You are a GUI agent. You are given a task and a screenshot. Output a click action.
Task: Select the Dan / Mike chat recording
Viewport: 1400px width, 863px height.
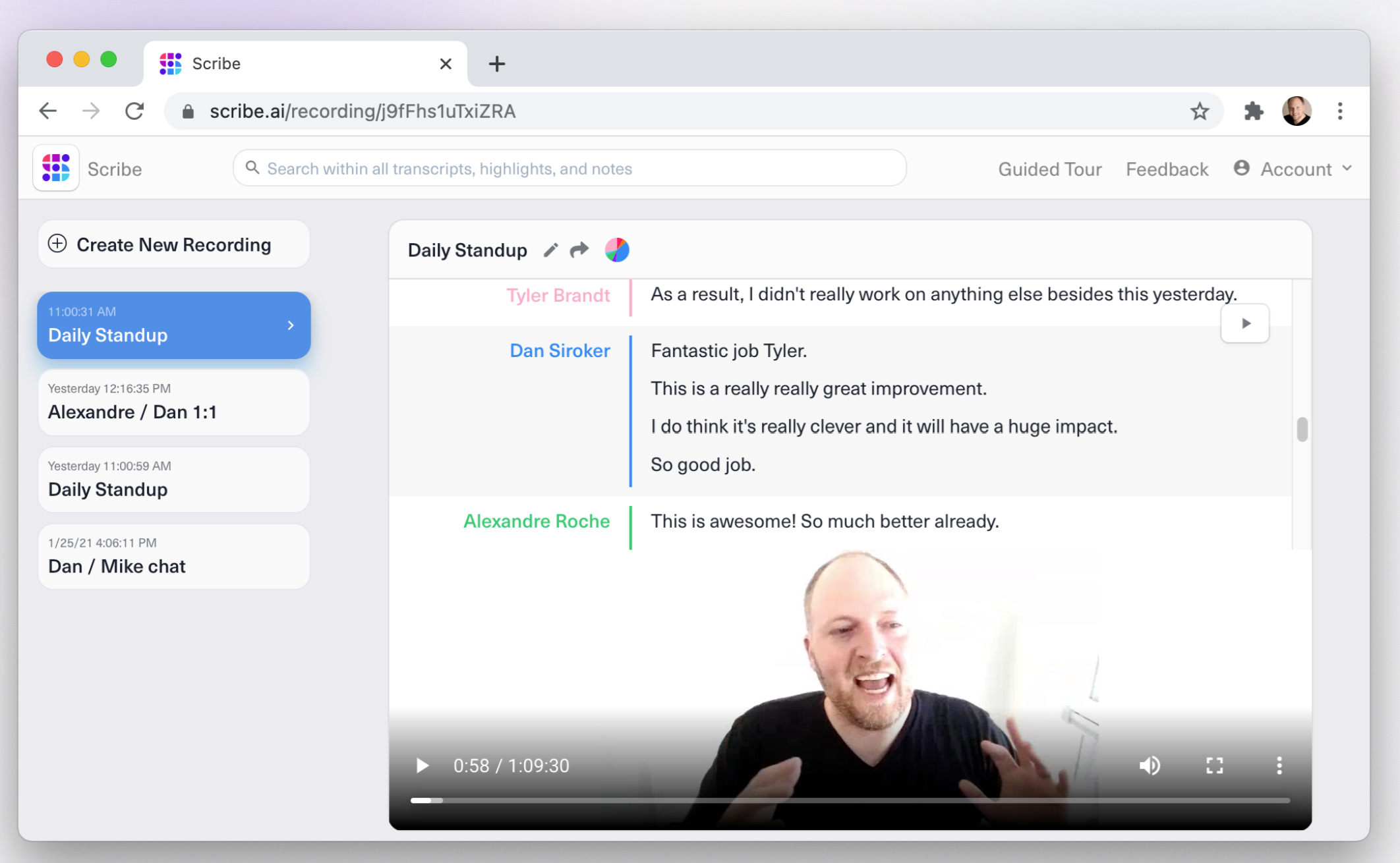173,557
